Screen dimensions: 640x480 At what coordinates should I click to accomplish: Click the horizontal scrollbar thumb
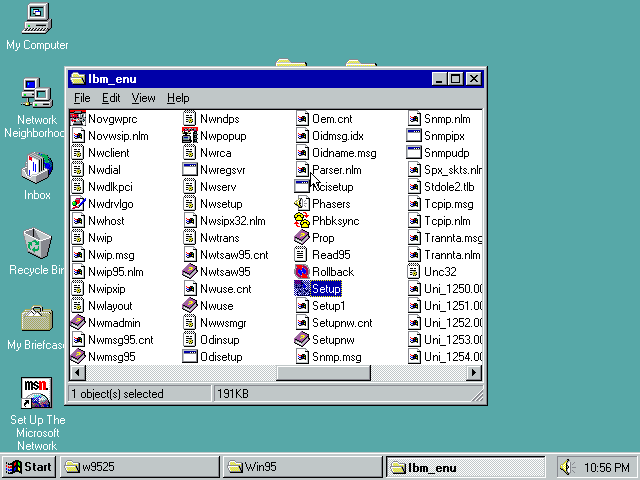click(x=323, y=373)
